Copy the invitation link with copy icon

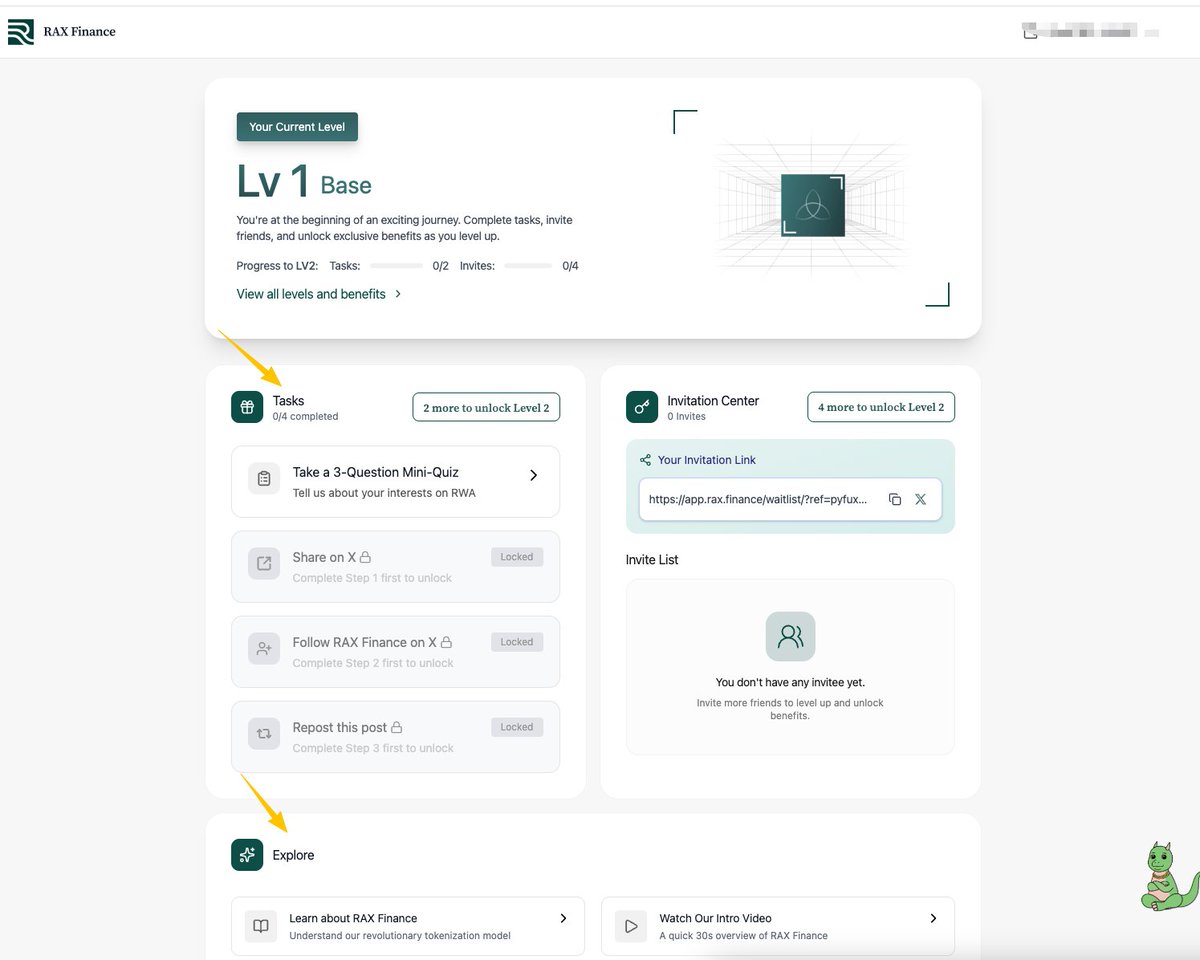[x=895, y=499]
